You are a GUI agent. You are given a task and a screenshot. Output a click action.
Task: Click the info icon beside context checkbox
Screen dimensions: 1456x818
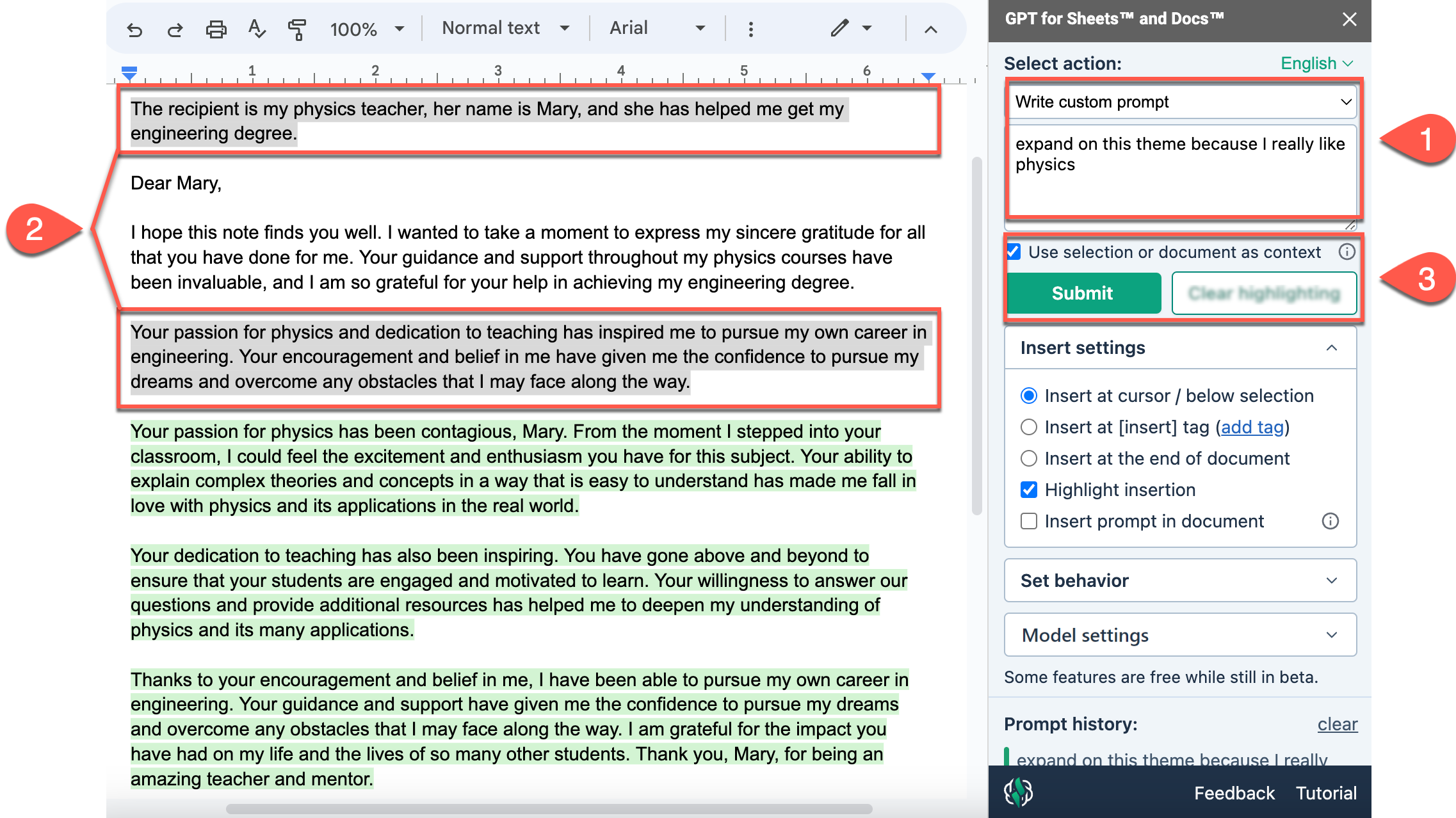1347,252
